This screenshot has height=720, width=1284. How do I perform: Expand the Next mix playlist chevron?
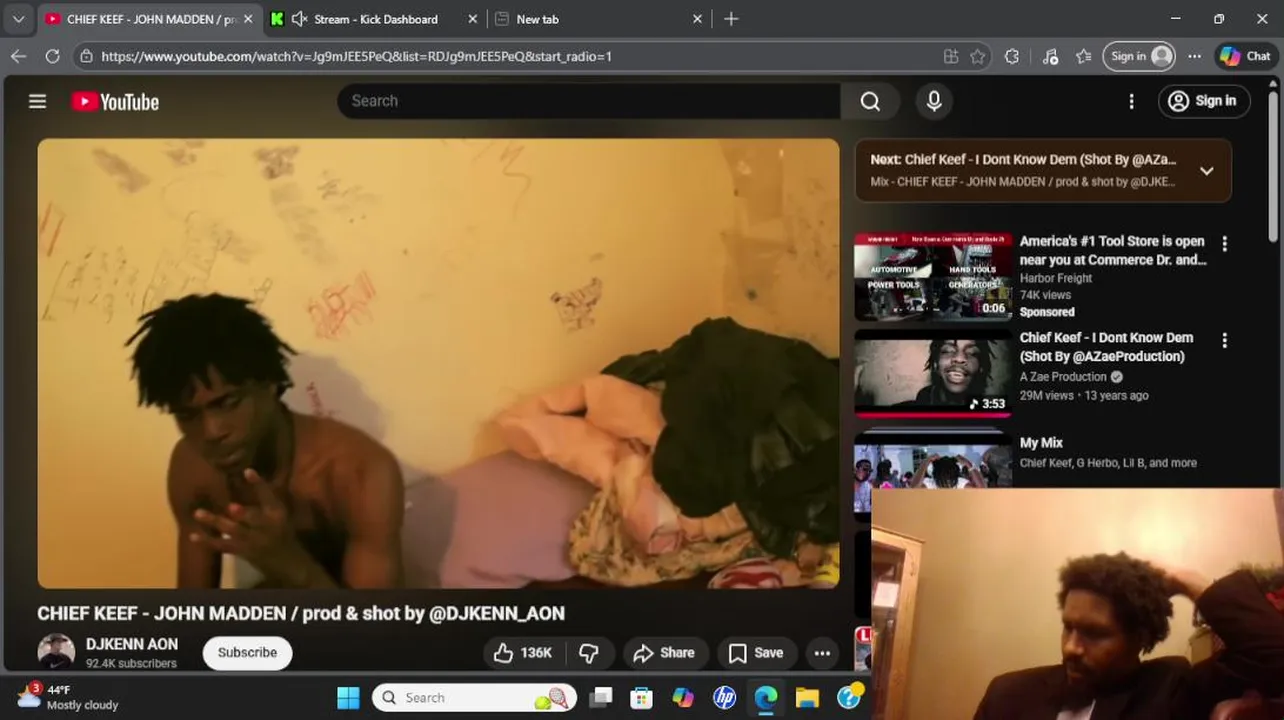coord(1206,171)
